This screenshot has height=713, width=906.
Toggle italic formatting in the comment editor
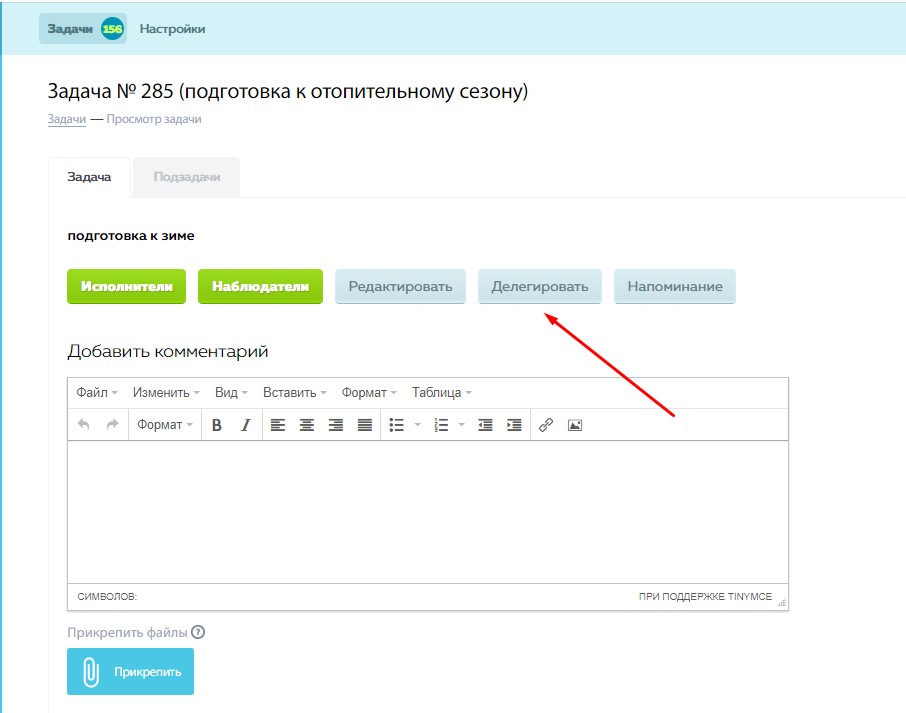click(246, 425)
